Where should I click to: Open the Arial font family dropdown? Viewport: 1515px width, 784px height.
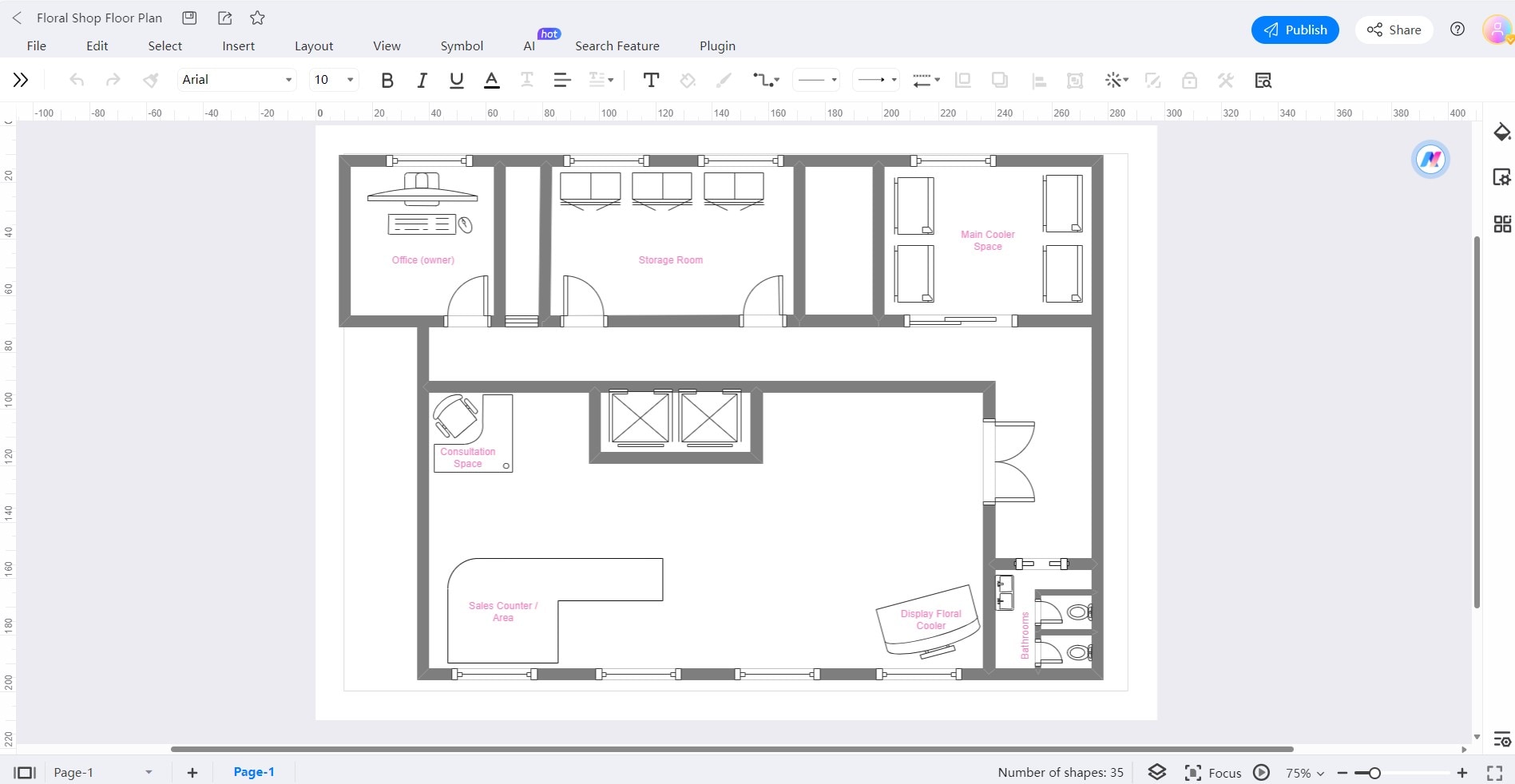click(237, 80)
